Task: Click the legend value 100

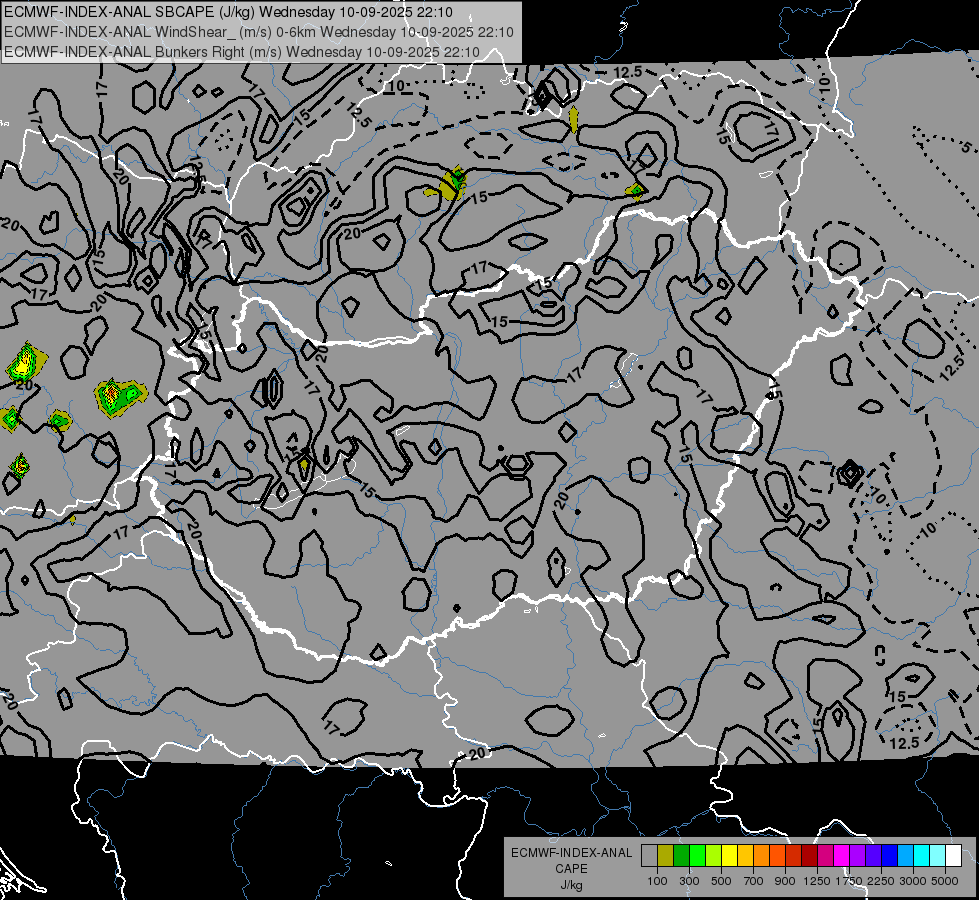Action: (657, 881)
